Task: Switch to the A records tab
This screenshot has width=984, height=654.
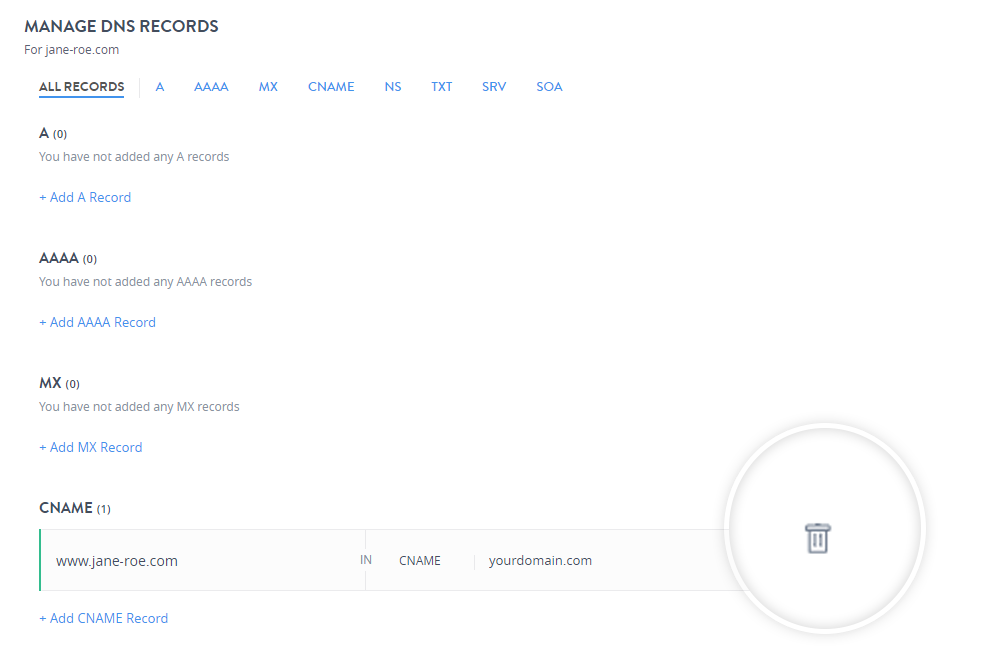Action: (x=159, y=87)
